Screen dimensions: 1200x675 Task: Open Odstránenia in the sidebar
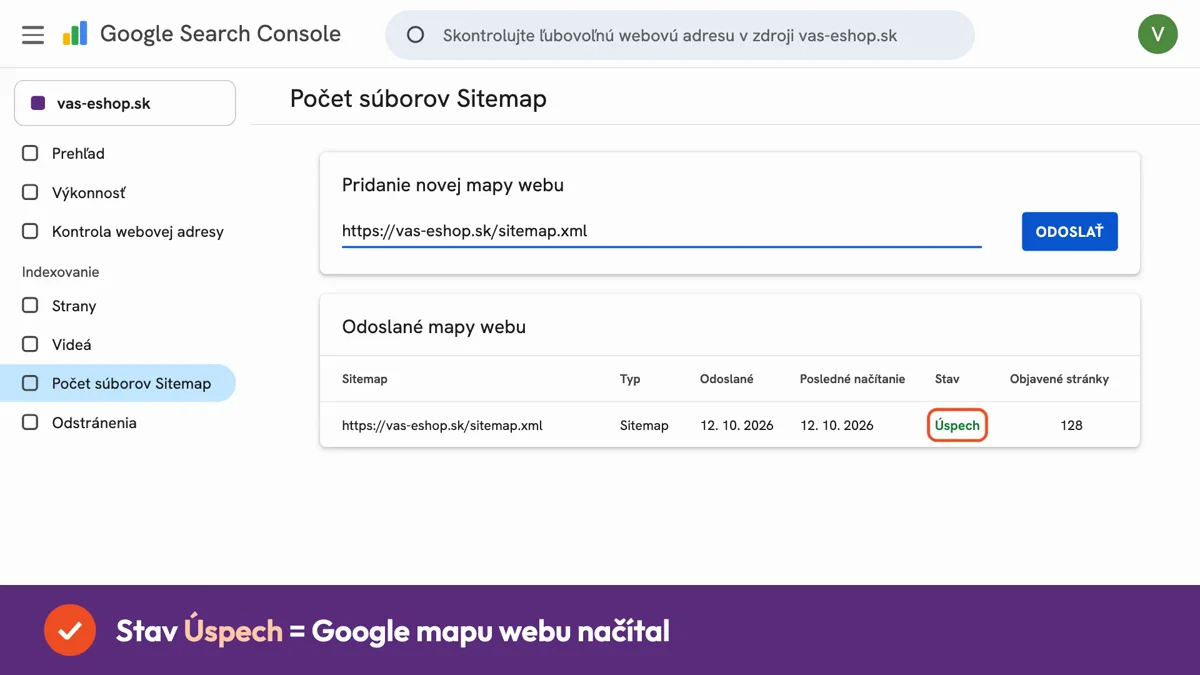click(118, 422)
